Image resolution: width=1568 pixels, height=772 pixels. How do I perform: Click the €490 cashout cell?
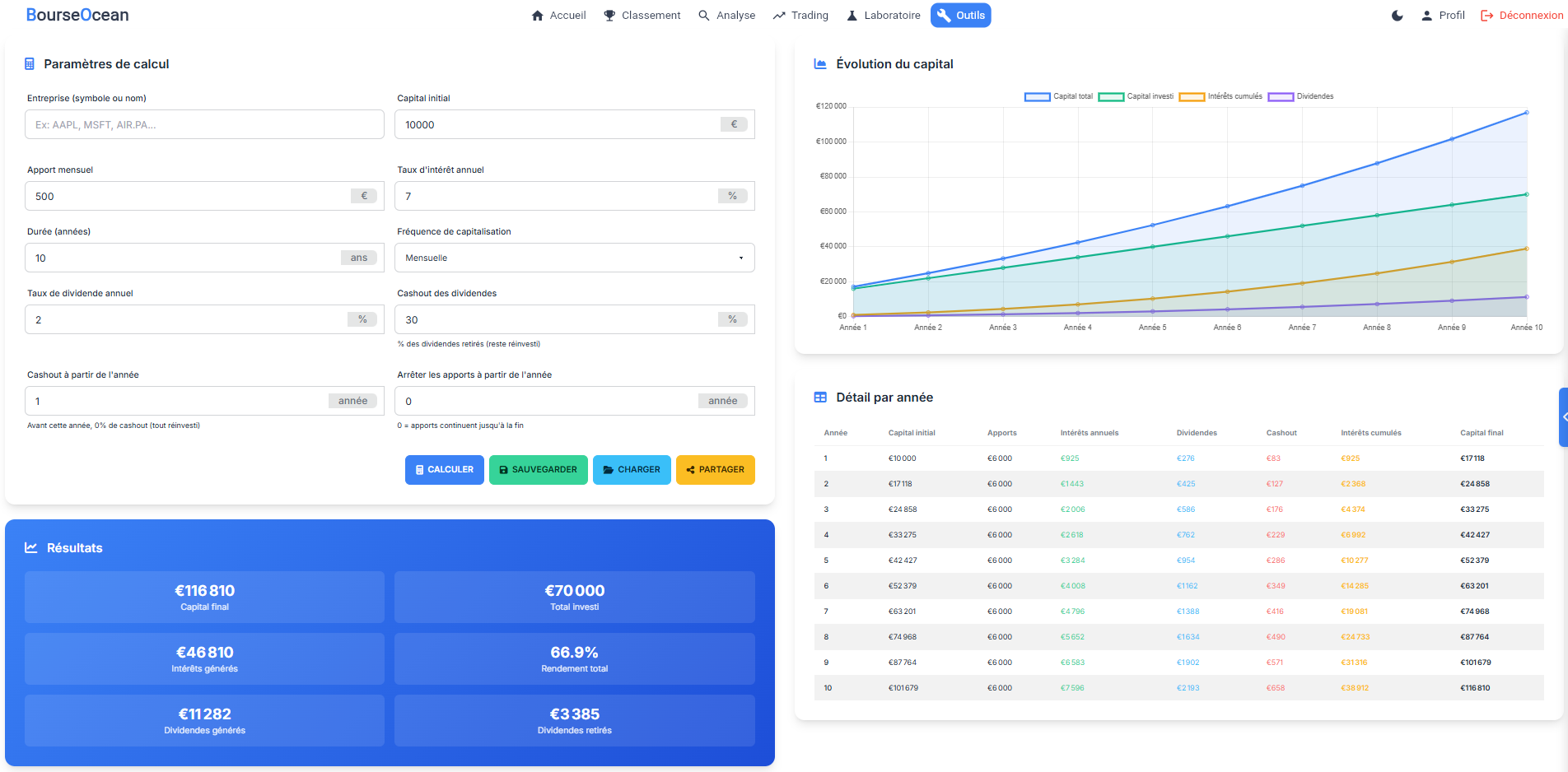coord(1276,637)
